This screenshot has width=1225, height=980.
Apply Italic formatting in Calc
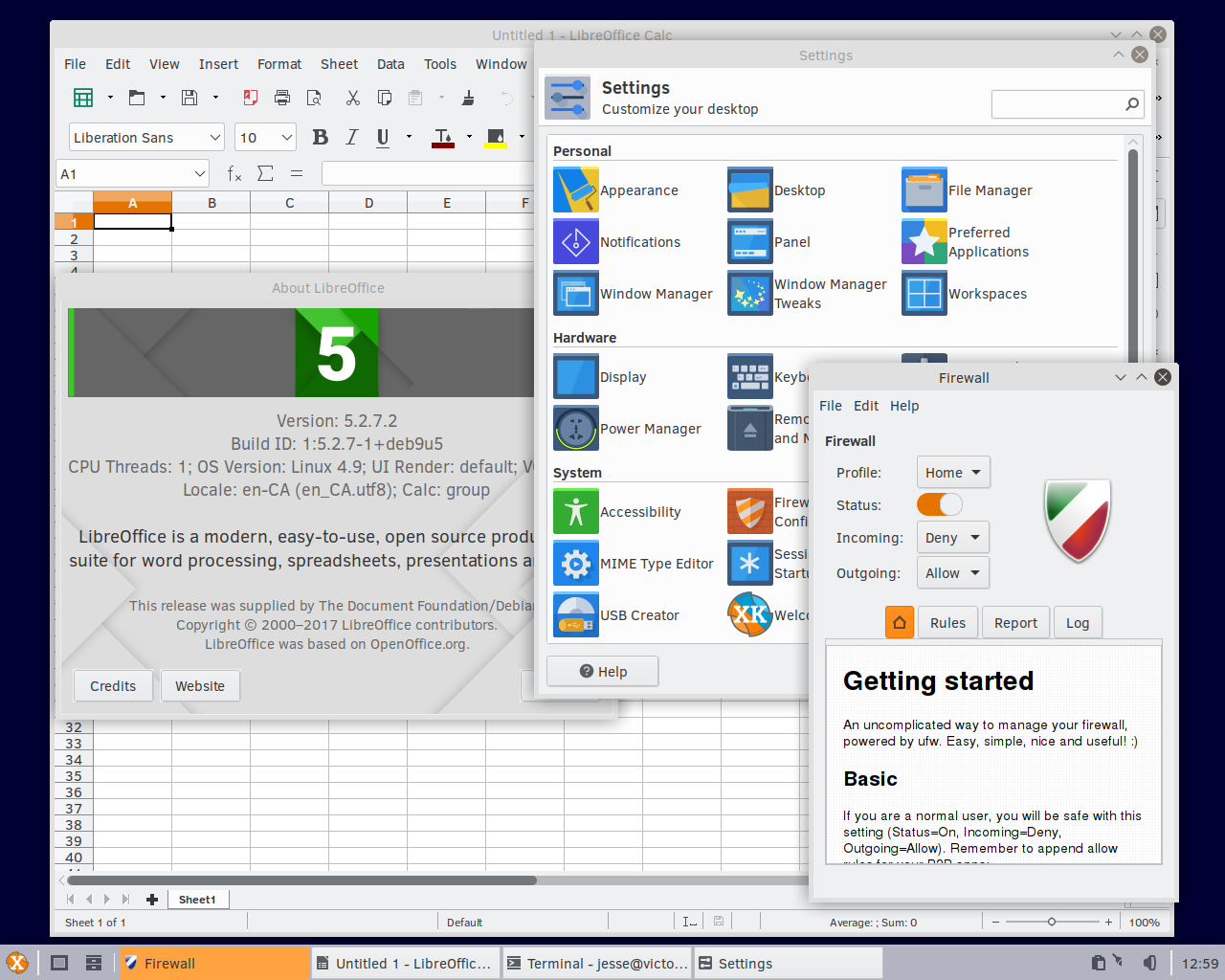point(352,138)
